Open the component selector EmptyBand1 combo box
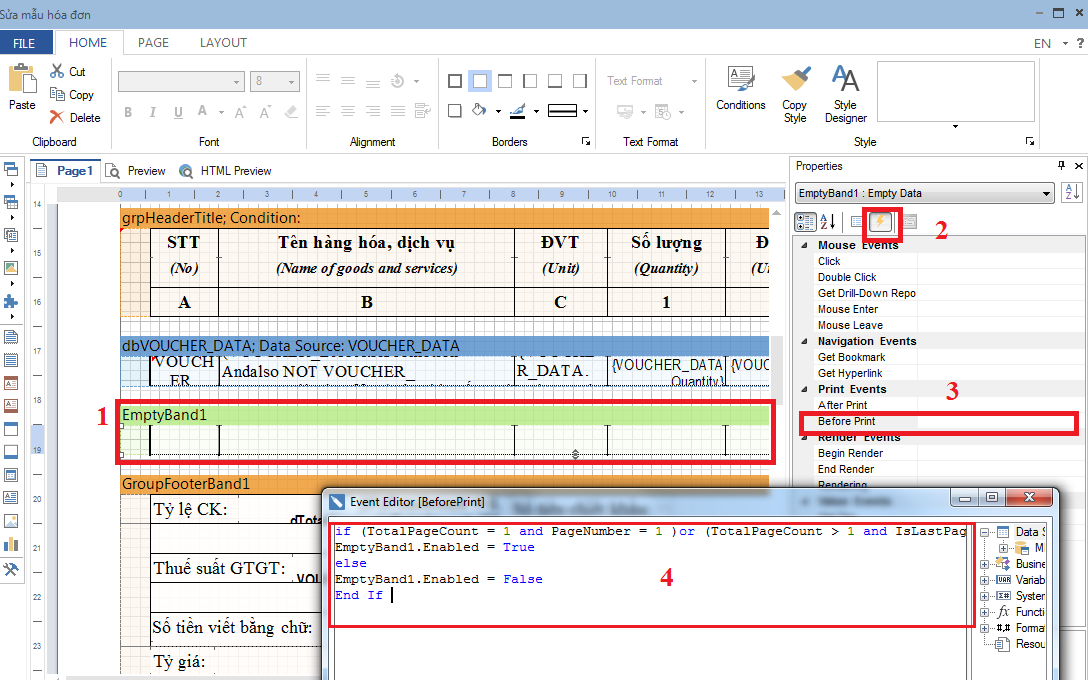This screenshot has height=680, width=1088. point(925,194)
